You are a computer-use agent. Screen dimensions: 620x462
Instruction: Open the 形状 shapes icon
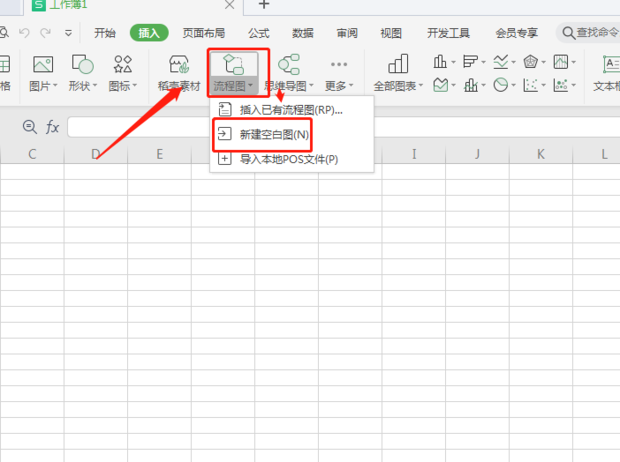tap(82, 64)
